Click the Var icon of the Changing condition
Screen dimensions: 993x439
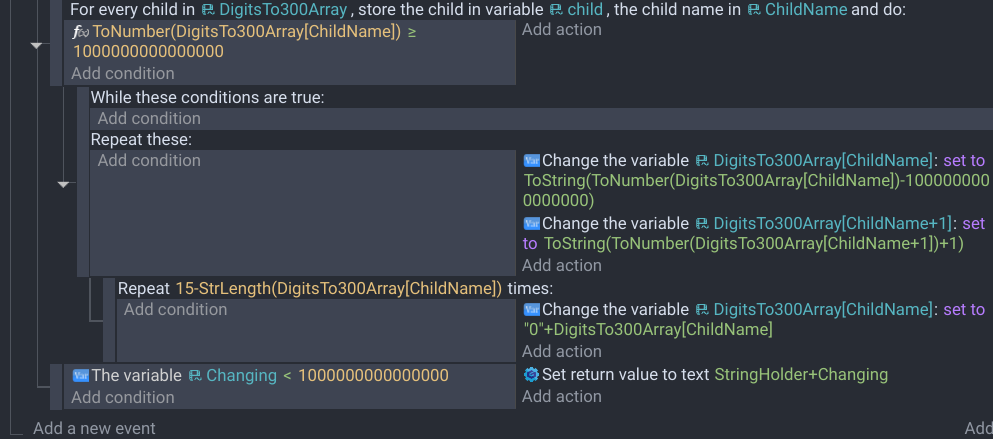pos(80,375)
